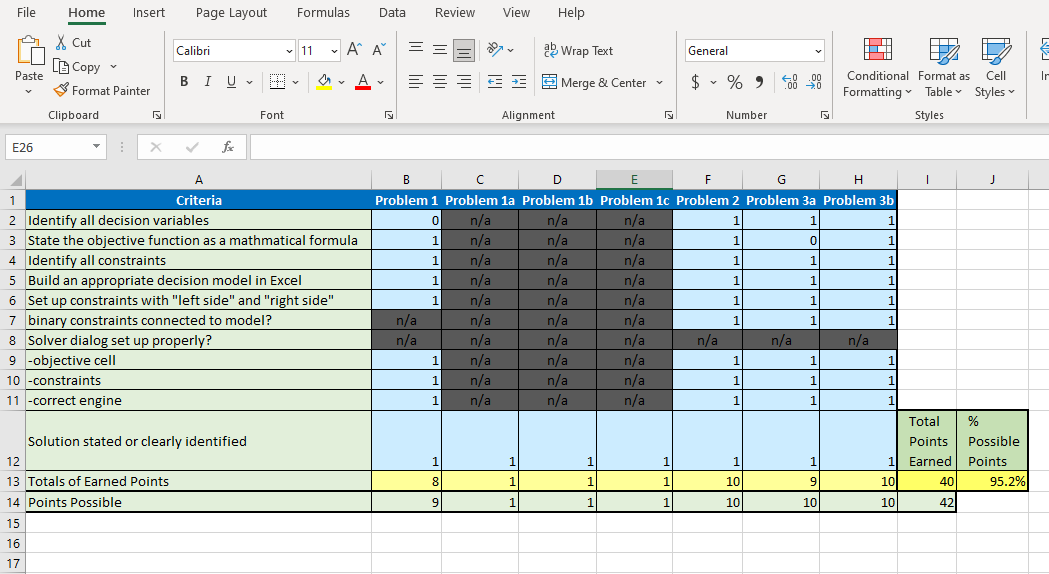Switch to the View tab
This screenshot has width=1049, height=574.
516,13
